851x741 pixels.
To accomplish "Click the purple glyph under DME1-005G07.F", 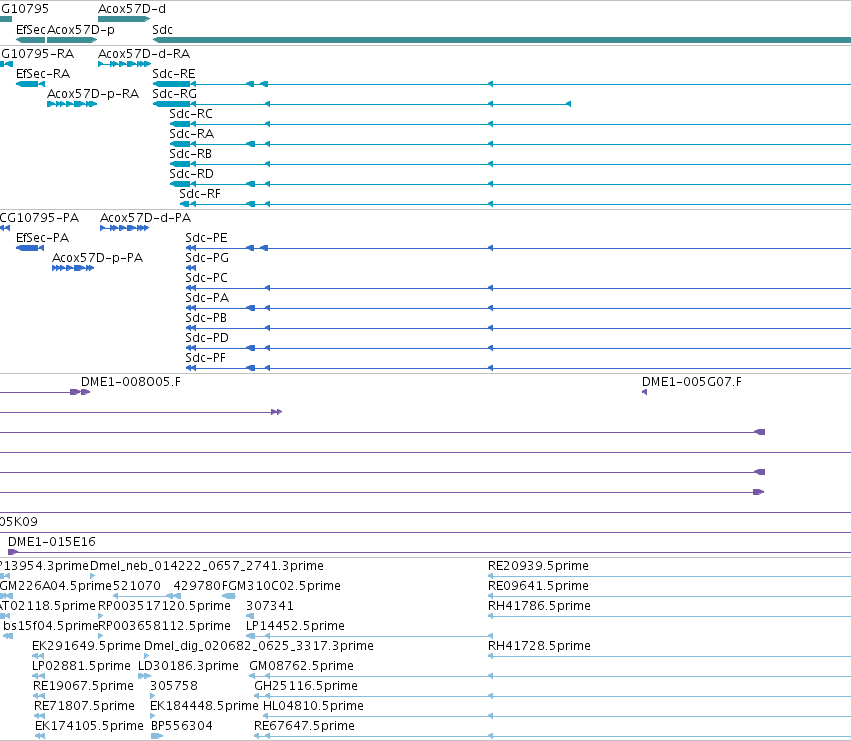I will (644, 392).
